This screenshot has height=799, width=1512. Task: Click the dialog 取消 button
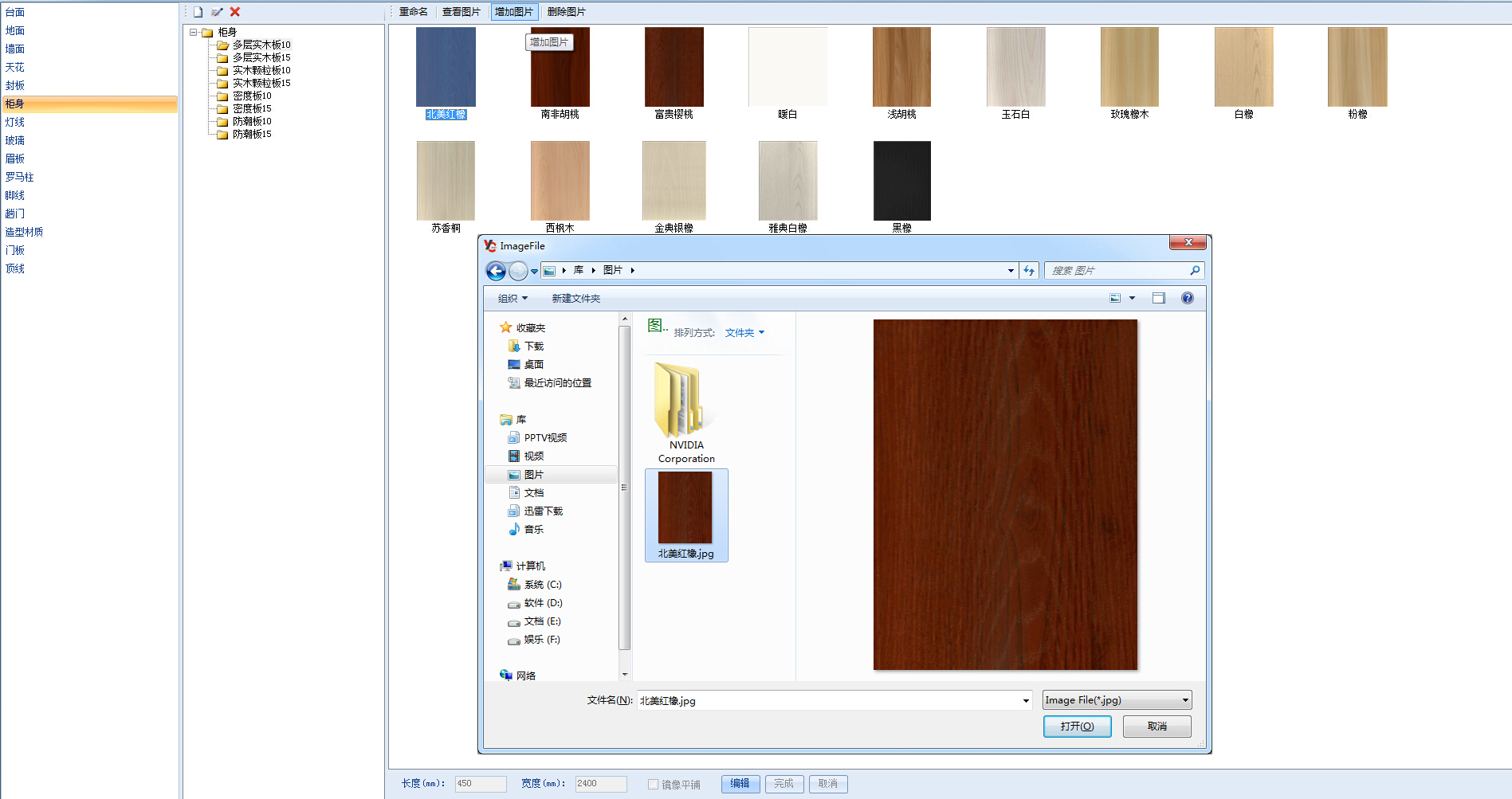click(x=1157, y=727)
